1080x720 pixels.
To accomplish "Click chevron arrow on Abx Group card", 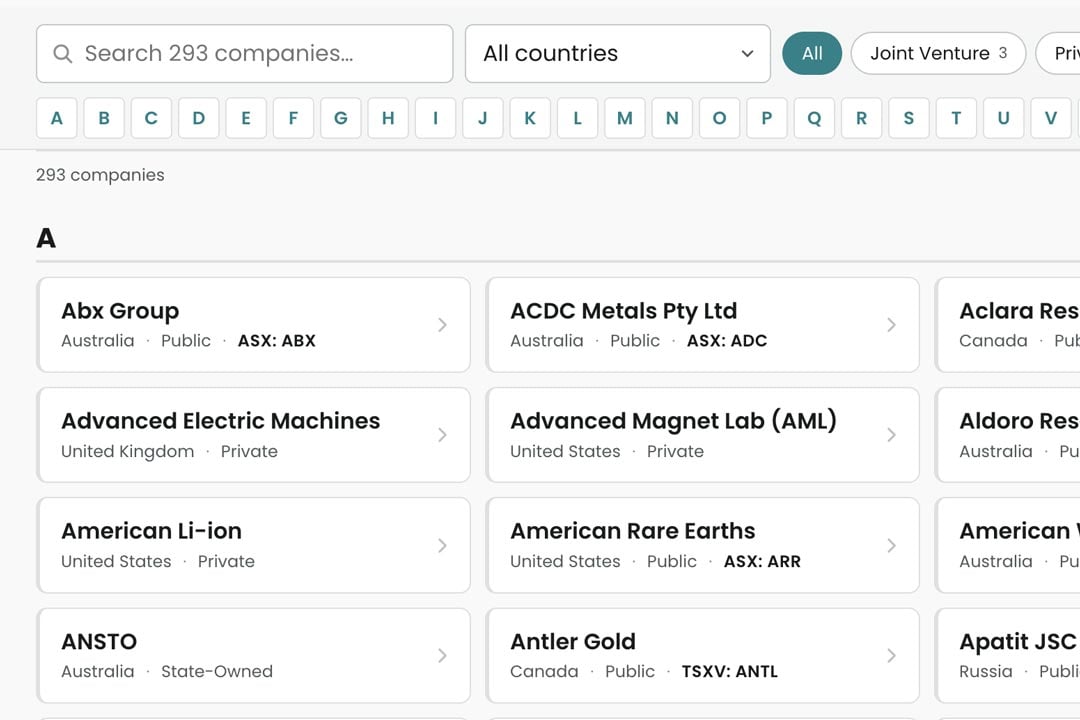I will pyautogui.click(x=442, y=325).
